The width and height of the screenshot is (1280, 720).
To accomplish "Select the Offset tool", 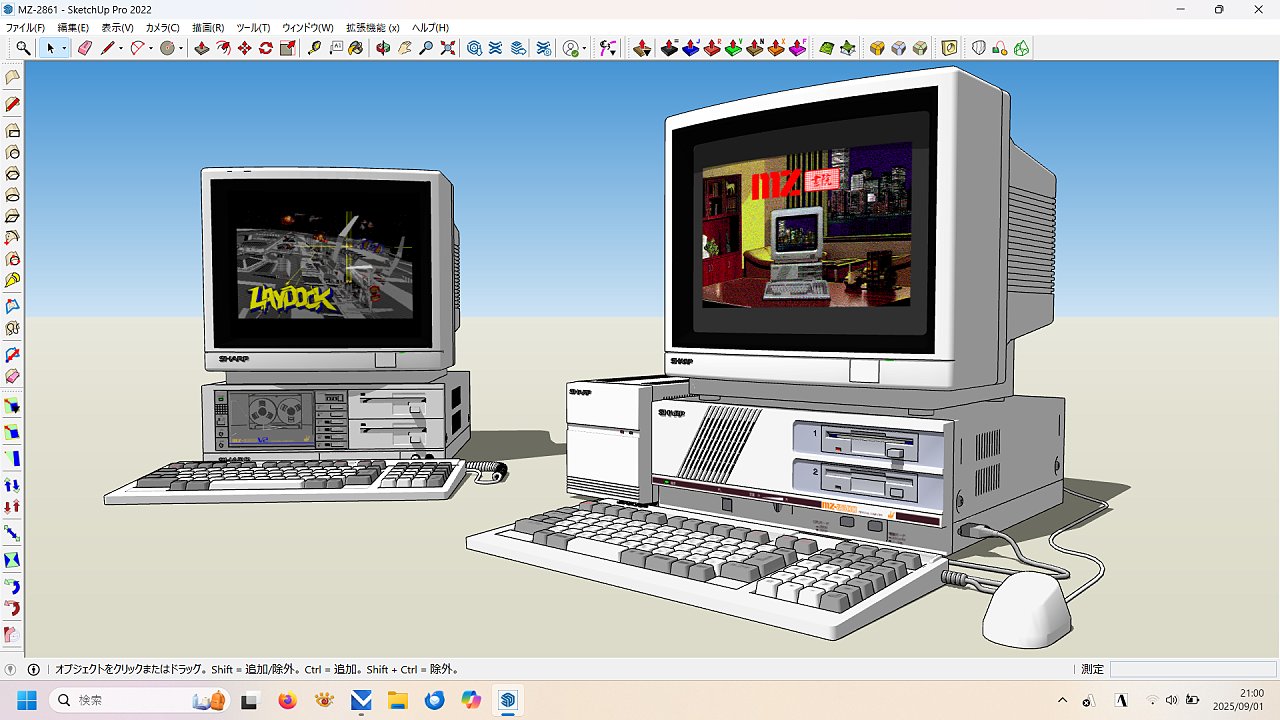I will (x=223, y=48).
